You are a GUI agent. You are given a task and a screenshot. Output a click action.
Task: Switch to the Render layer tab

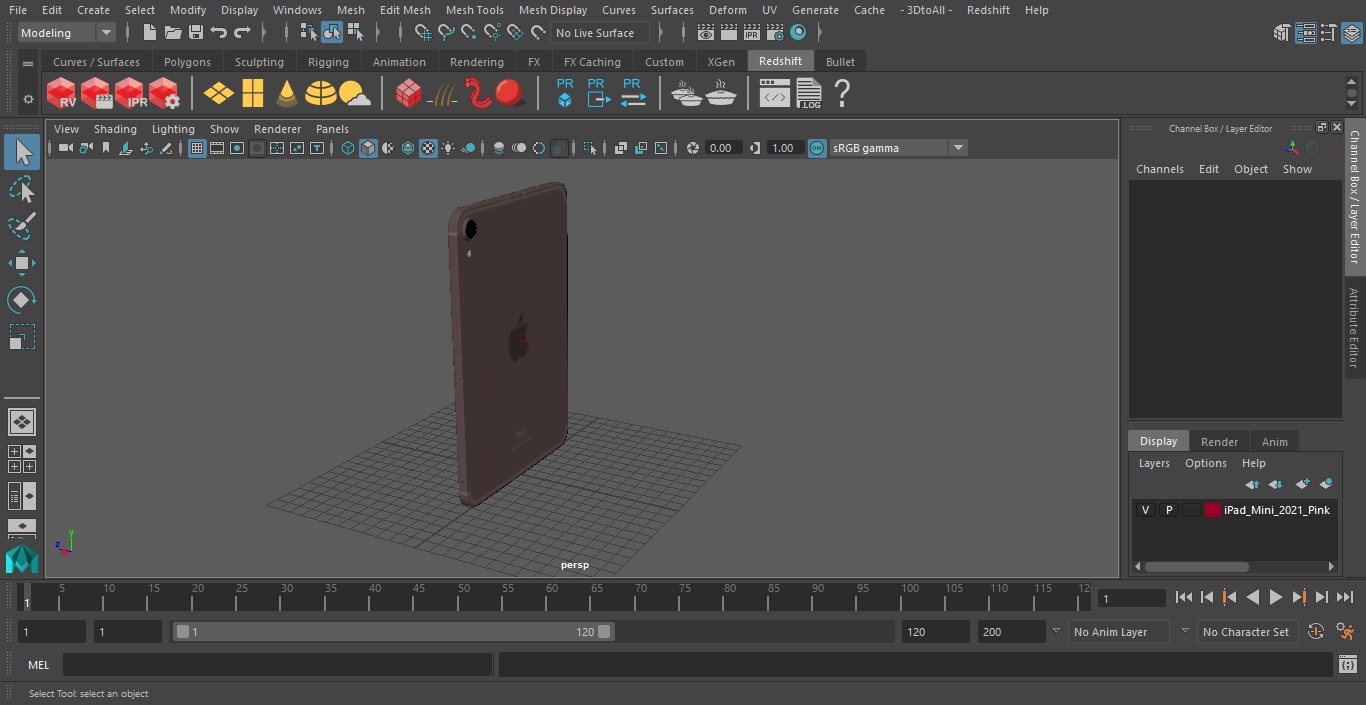pyautogui.click(x=1219, y=442)
